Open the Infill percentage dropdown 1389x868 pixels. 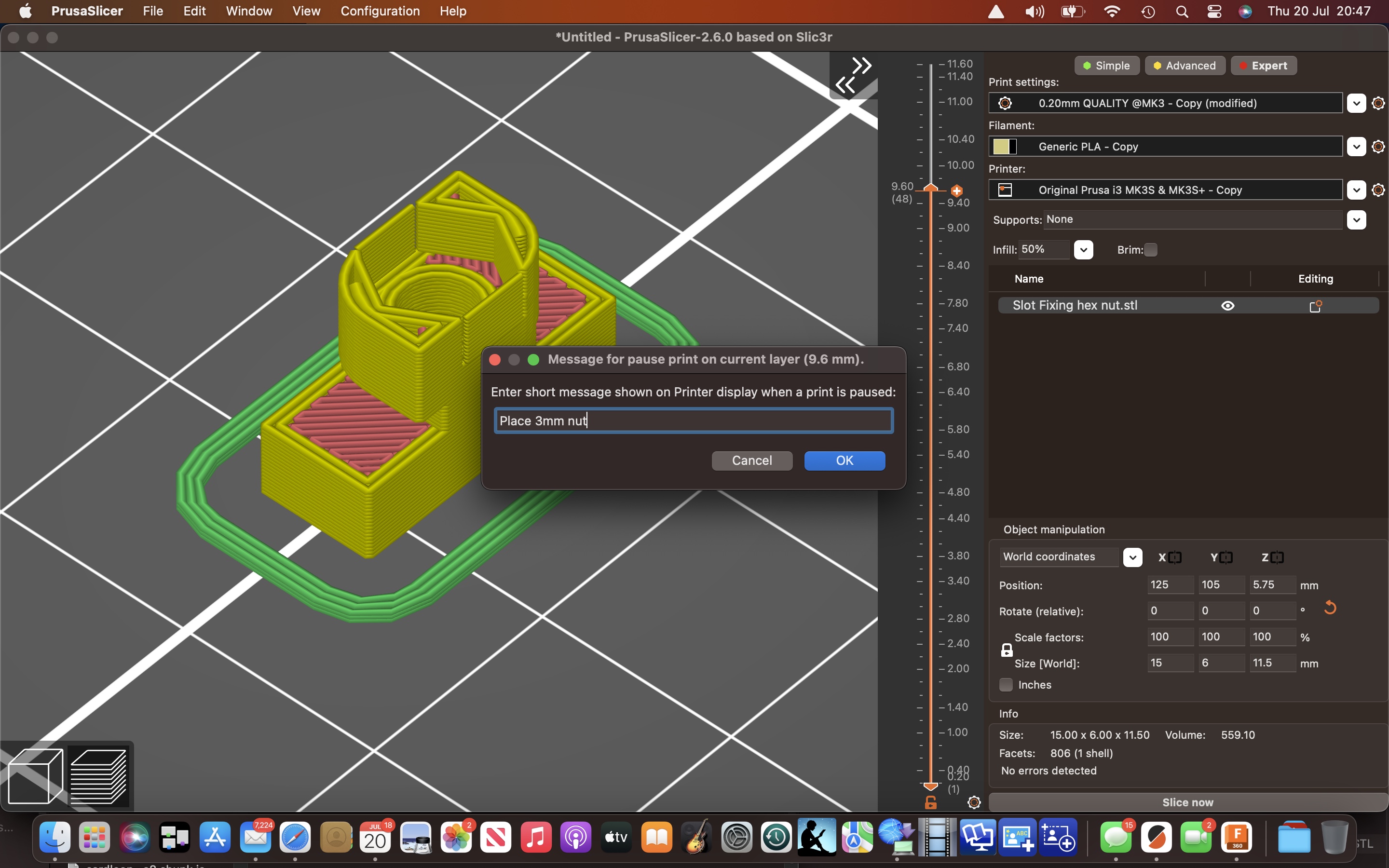tap(1083, 250)
